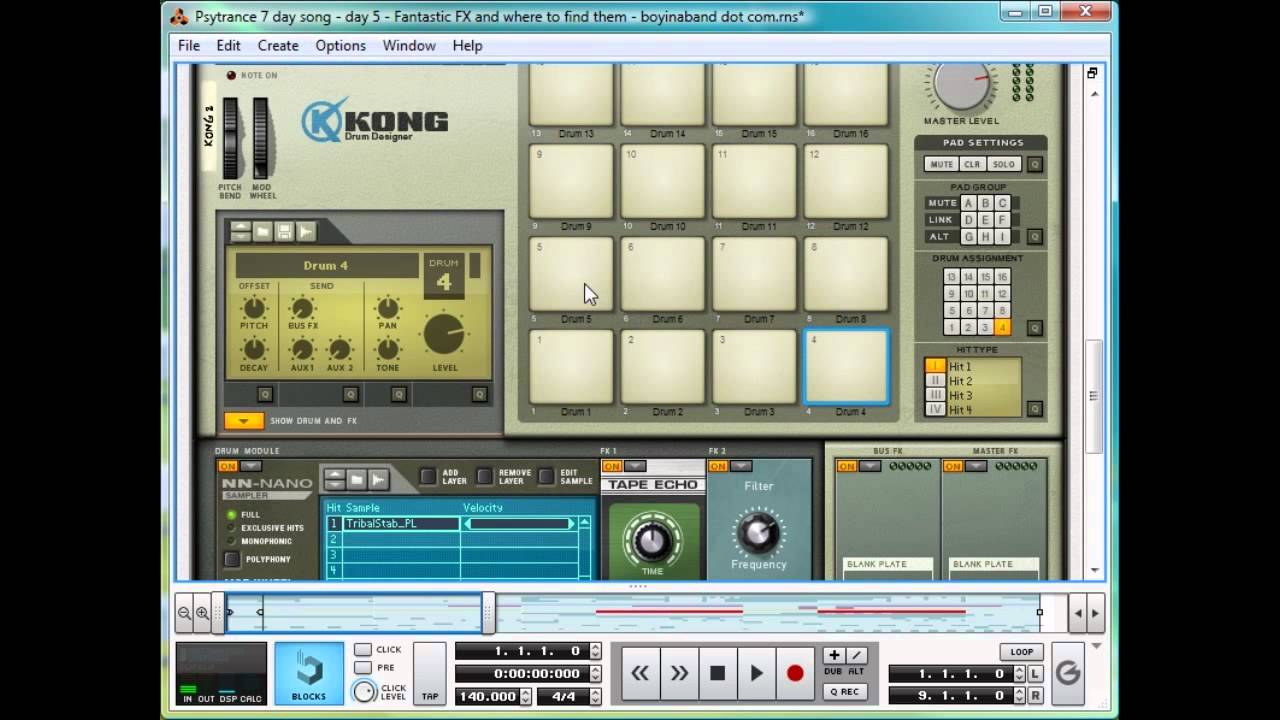
Task: Open the File menu
Action: (189, 45)
